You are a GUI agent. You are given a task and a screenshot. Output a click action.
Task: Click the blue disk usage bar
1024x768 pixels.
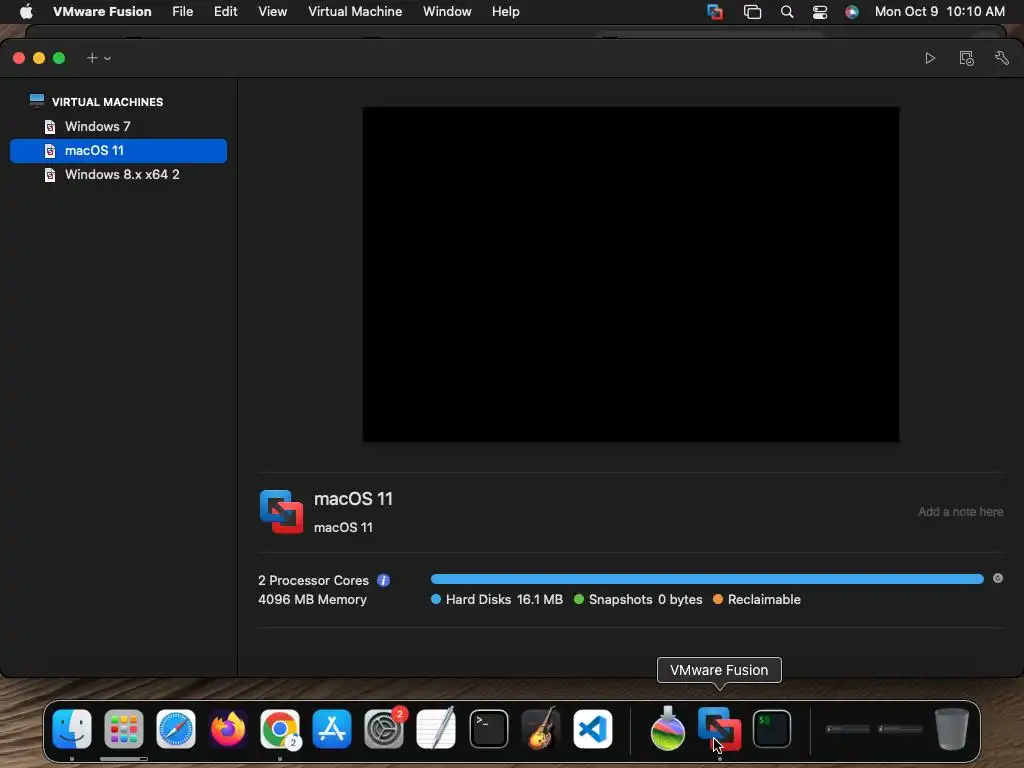(707, 579)
